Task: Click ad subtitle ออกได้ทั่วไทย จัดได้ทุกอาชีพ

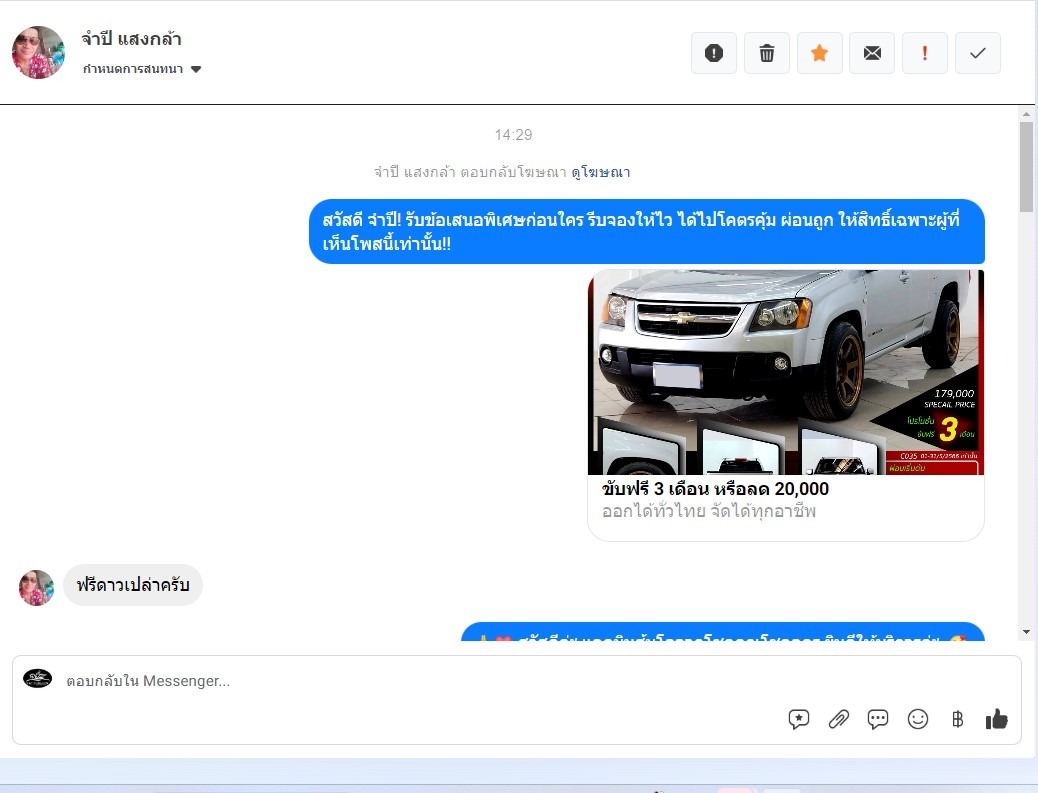Action: pyautogui.click(x=709, y=512)
